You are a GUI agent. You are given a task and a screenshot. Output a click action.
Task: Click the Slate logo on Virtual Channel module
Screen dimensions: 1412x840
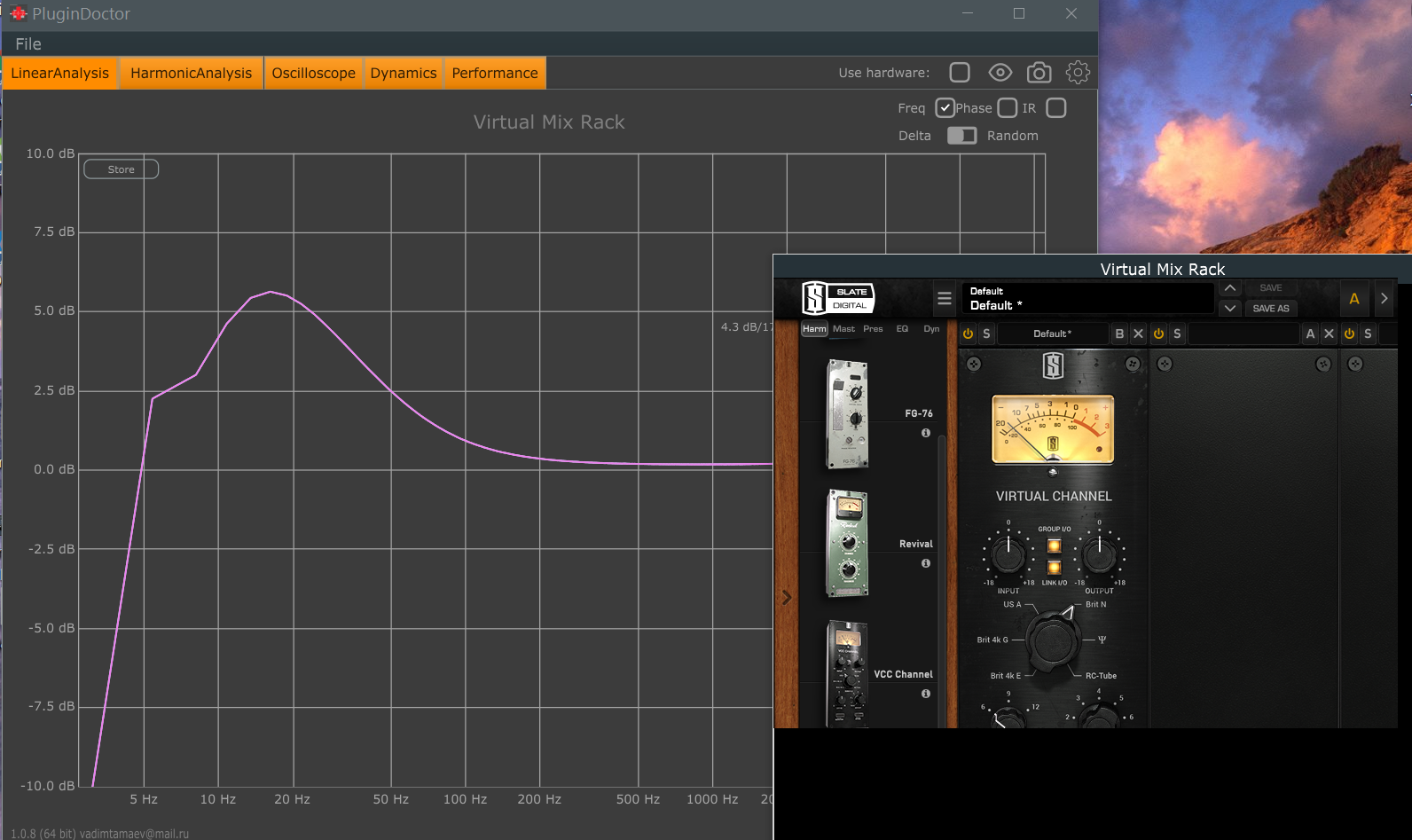1053,365
